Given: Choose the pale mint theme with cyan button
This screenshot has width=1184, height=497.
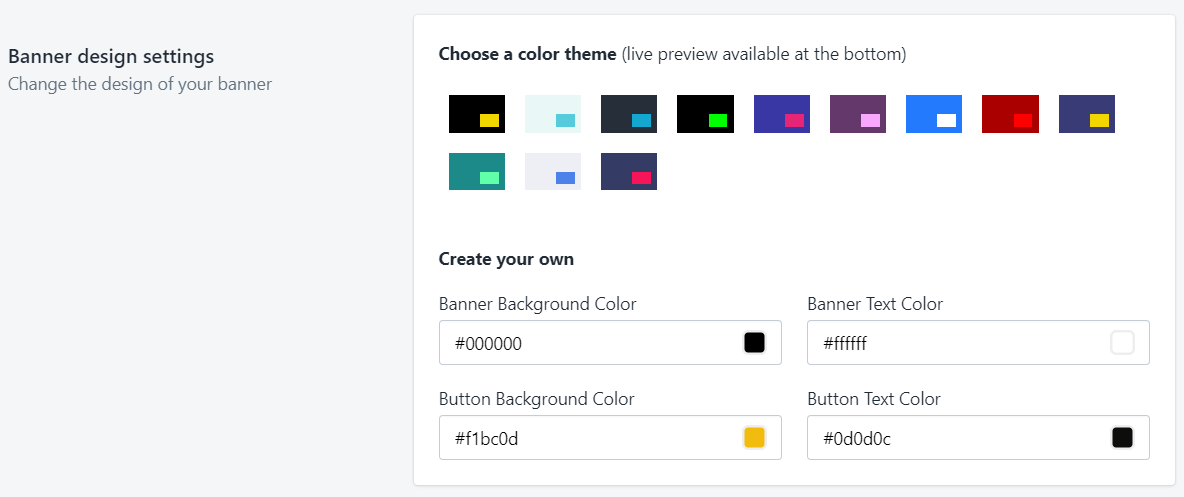Looking at the screenshot, I should point(553,114).
